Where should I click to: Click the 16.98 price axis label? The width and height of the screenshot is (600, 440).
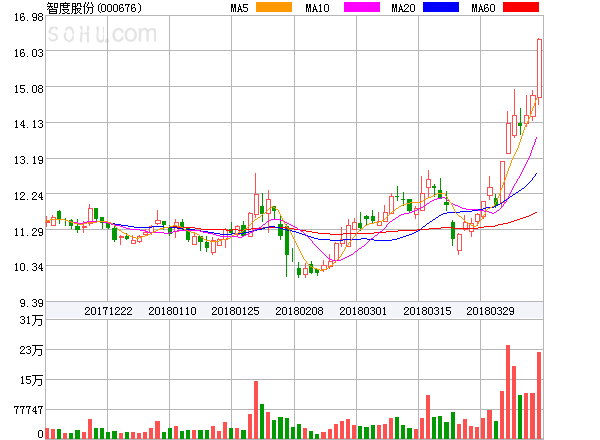[x=29, y=17]
